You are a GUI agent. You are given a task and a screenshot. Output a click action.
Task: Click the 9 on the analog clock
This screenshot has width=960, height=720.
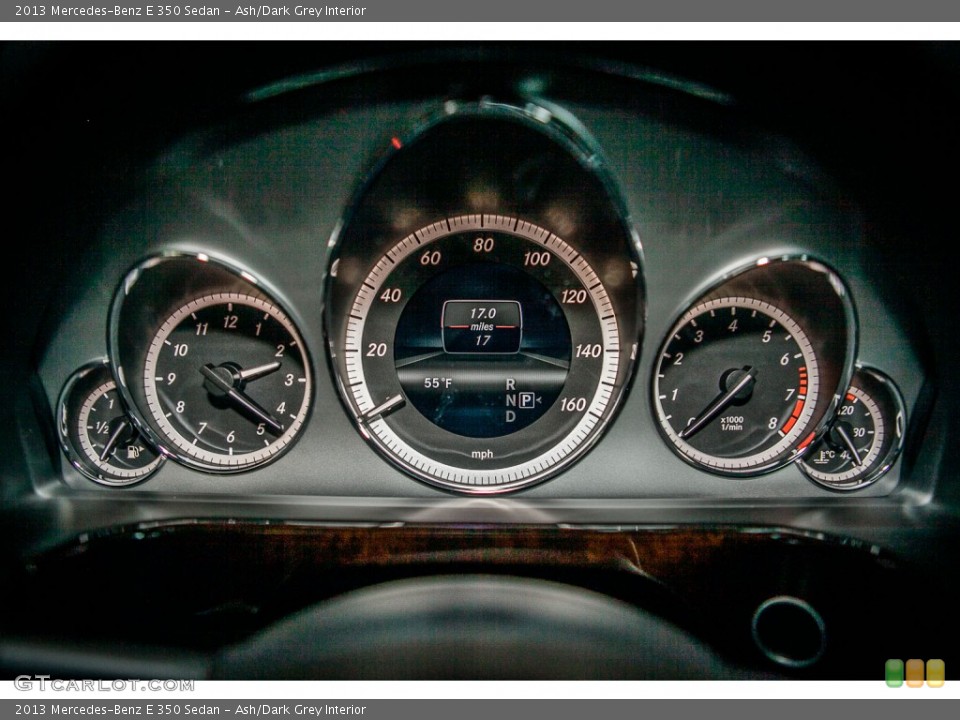coord(171,379)
